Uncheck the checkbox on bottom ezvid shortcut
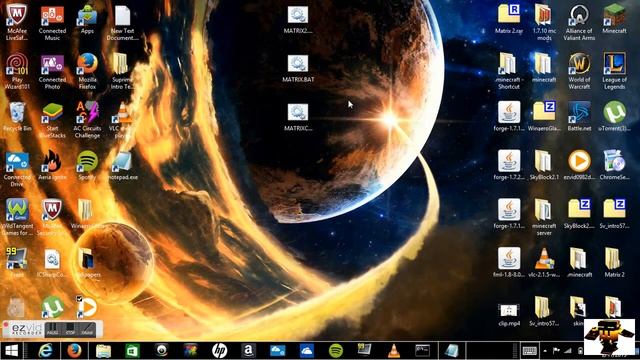640x360 pixels. 79,299
